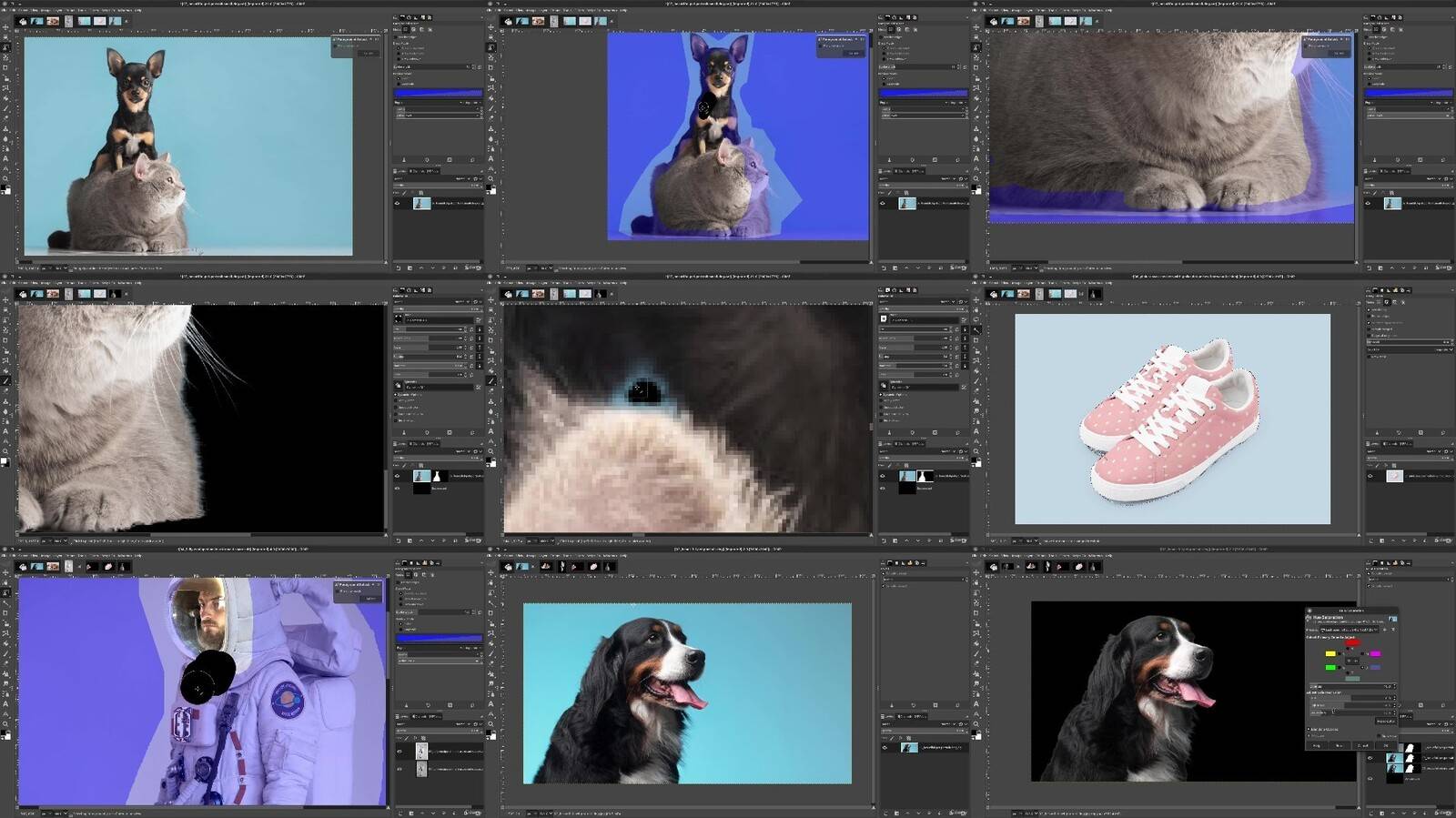The width and height of the screenshot is (1456, 818).
Task: Click the Subtract selection mode icon in dog-on-cat original window
Action: click(421, 29)
